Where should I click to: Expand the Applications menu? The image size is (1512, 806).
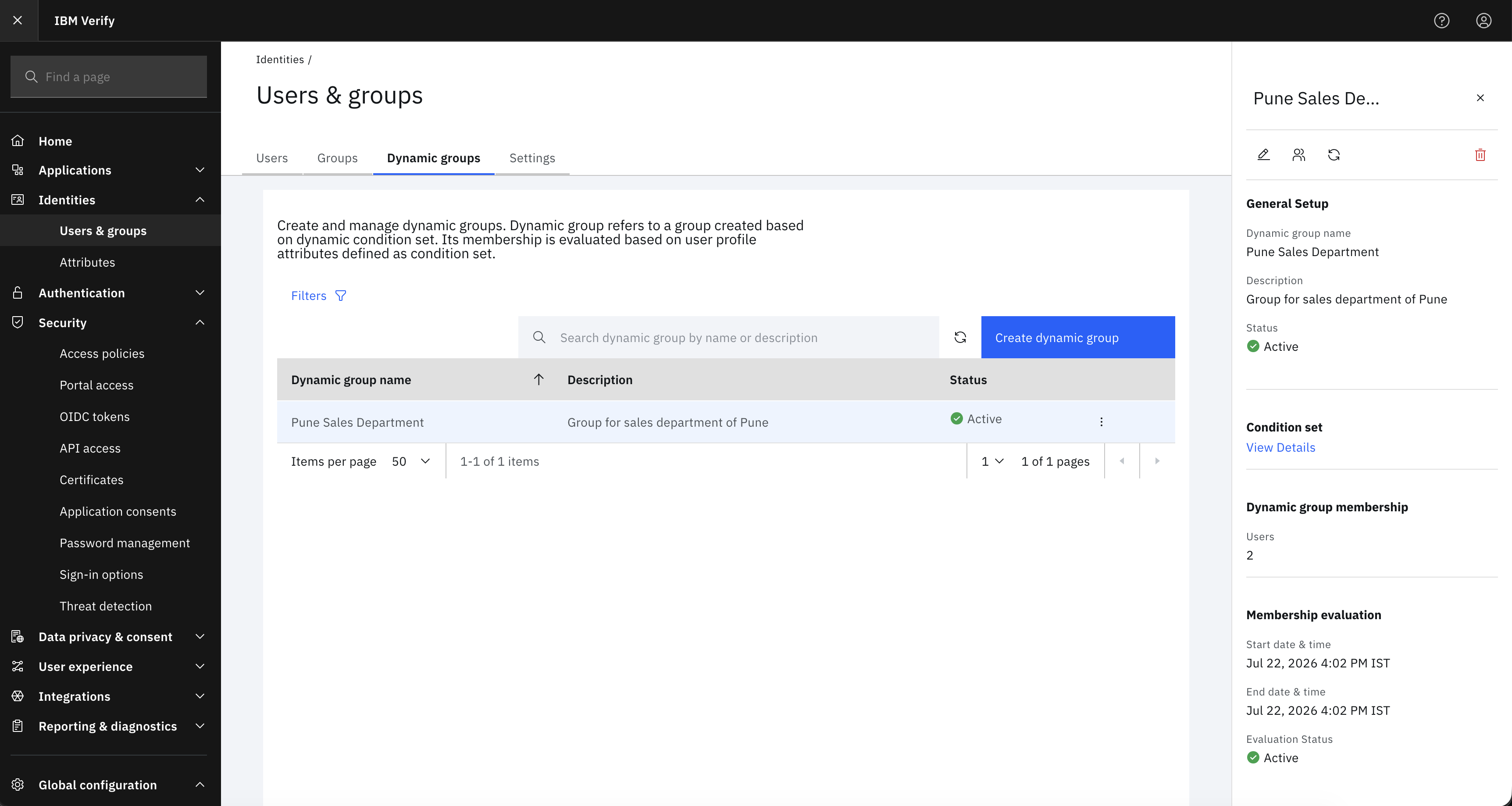(x=200, y=170)
